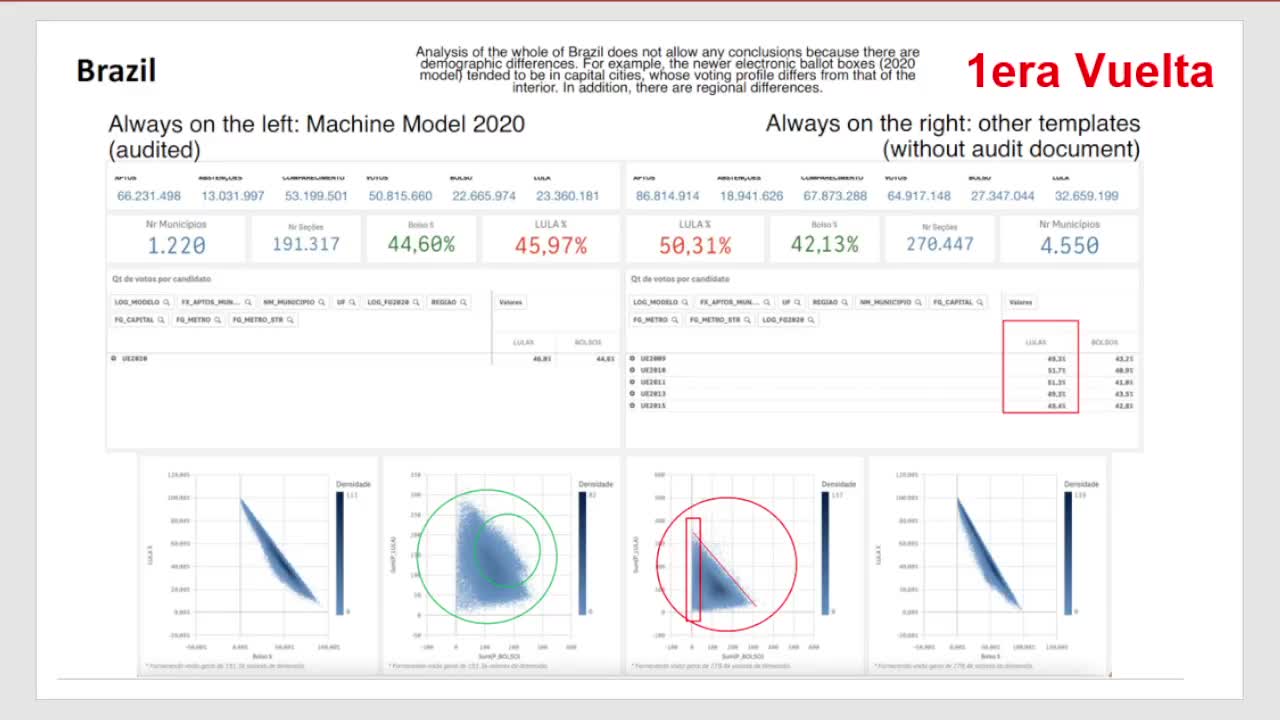Click the Nr Seções 270.447 KPI tile

[940, 239]
